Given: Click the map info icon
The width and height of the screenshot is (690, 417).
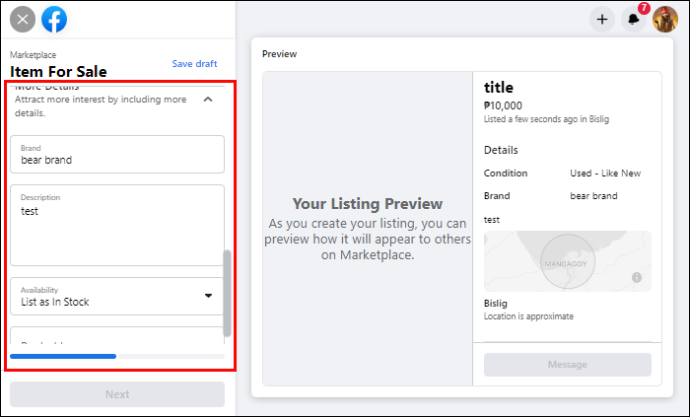Looking at the screenshot, I should click(636, 277).
